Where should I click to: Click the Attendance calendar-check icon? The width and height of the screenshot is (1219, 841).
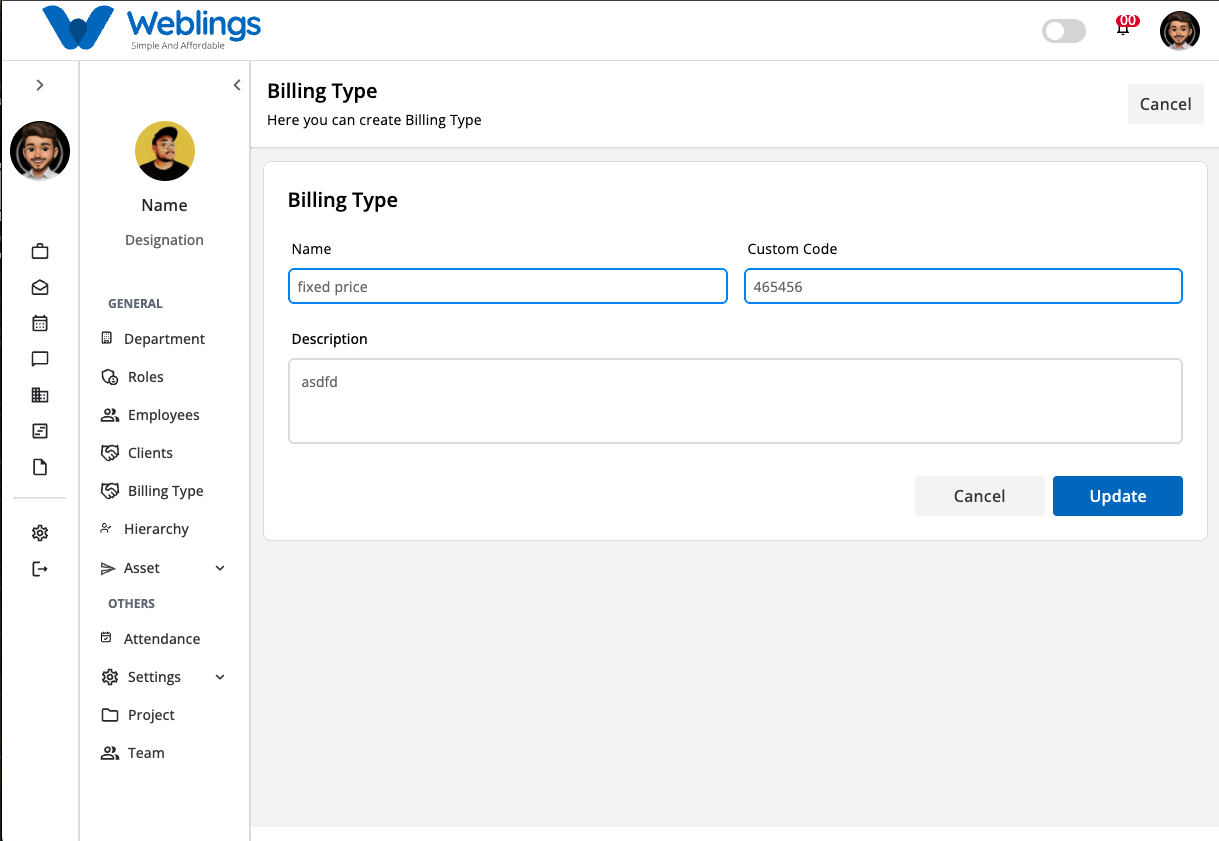tap(106, 638)
